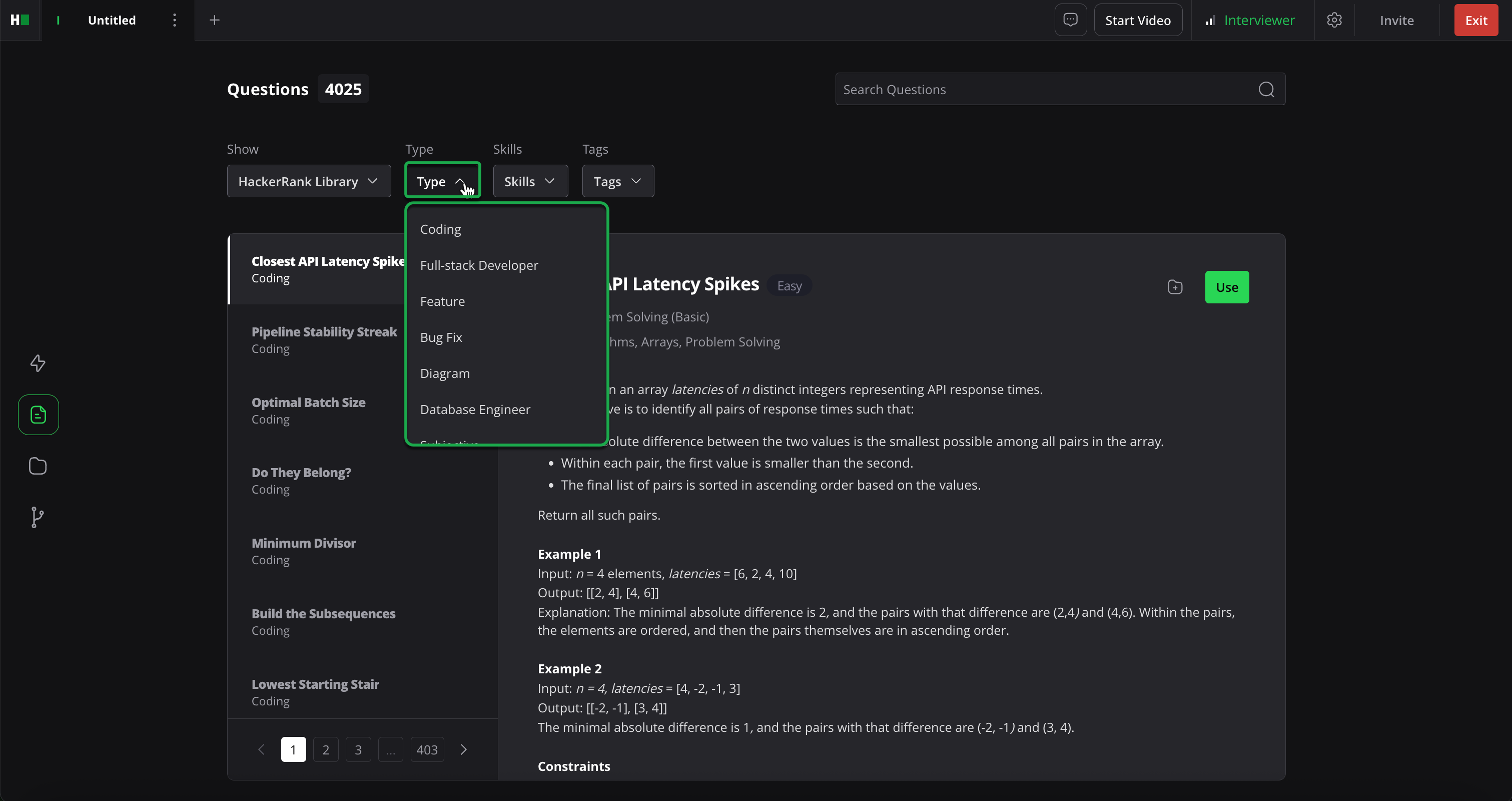Click the git branch sidebar icon
Viewport: 1512px width, 801px height.
37,517
